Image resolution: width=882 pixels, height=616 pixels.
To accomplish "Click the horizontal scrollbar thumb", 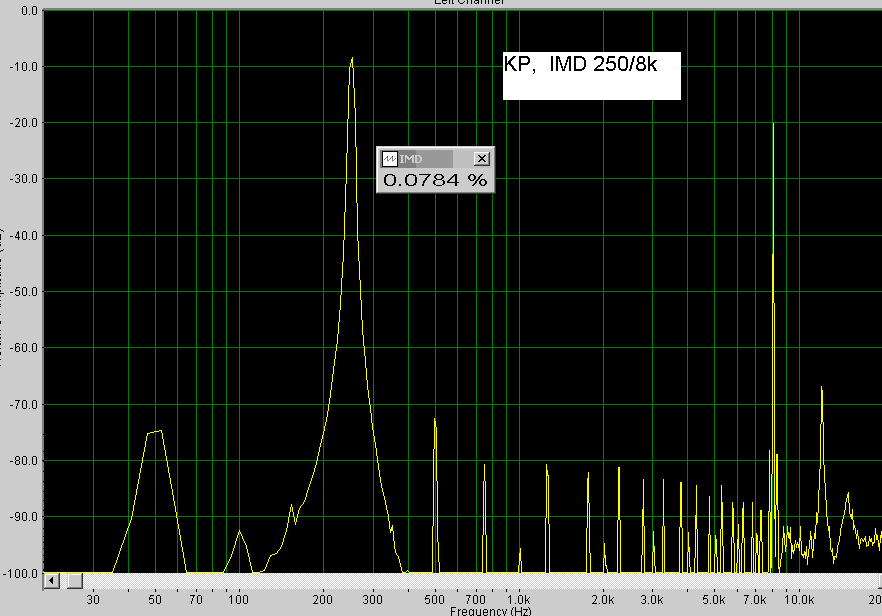I will pyautogui.click(x=75, y=581).
